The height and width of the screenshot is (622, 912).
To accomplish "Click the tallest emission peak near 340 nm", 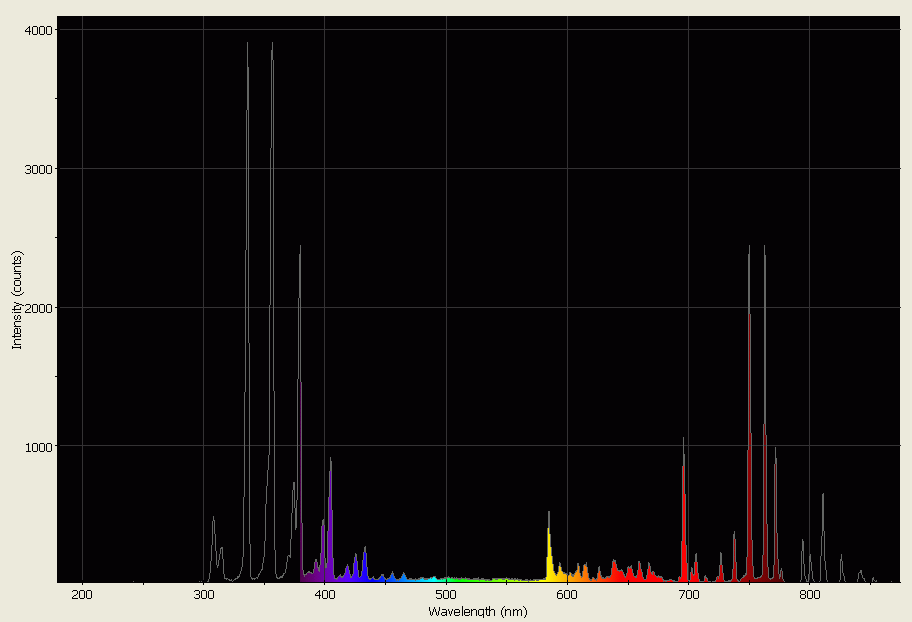I will [250, 50].
